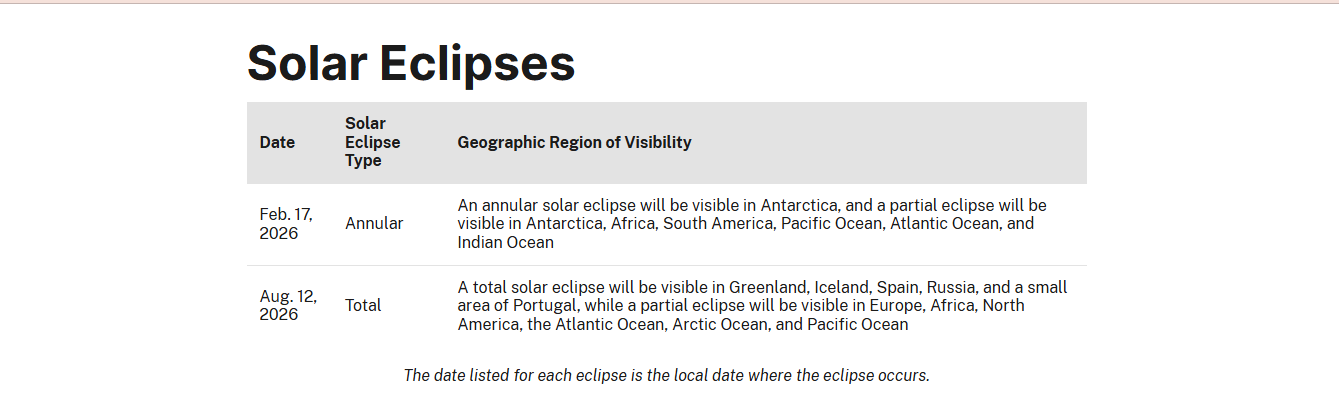Select the Annular eclipse type cell
Image resolution: width=1339 pixels, height=405 pixels.
(374, 223)
